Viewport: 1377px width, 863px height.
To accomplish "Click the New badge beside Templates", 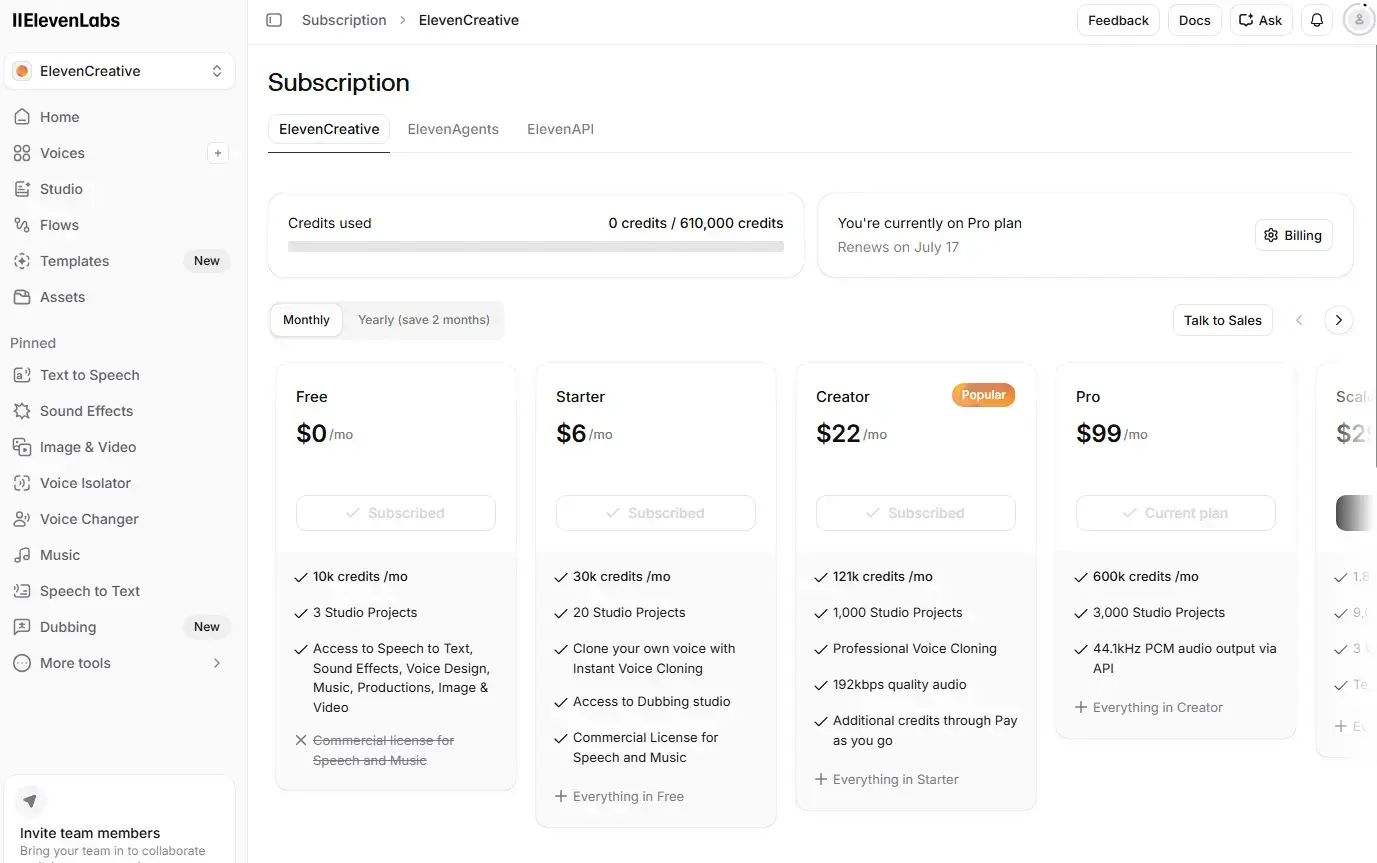I will tap(207, 261).
